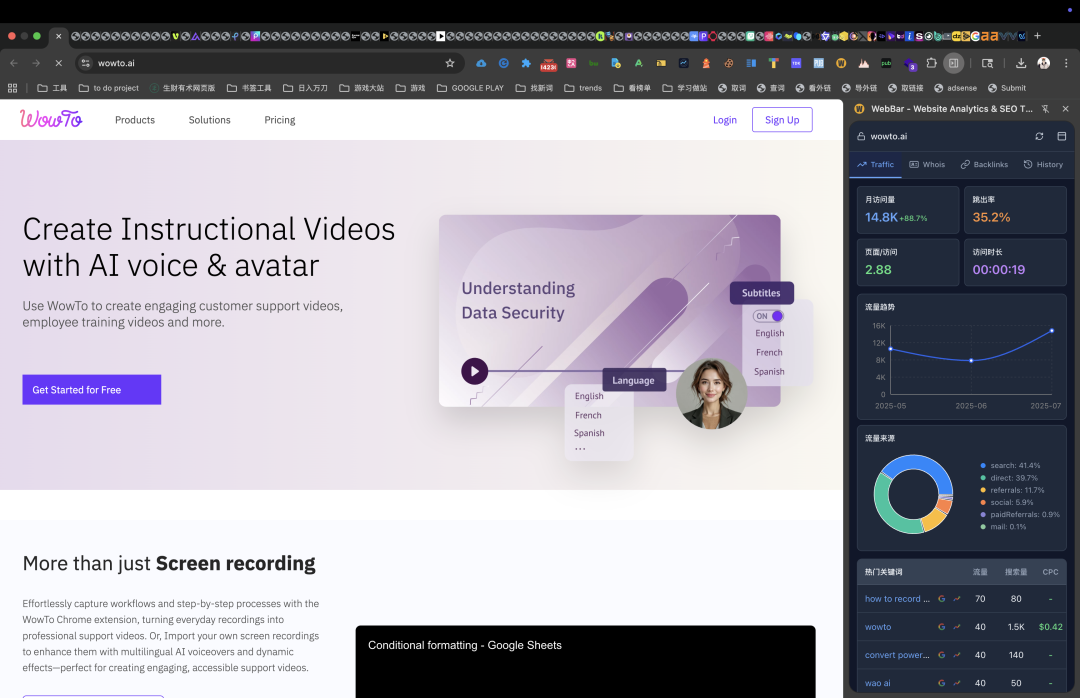Unpin the WebBar side panel
The image size is (1080, 698).
(1045, 109)
